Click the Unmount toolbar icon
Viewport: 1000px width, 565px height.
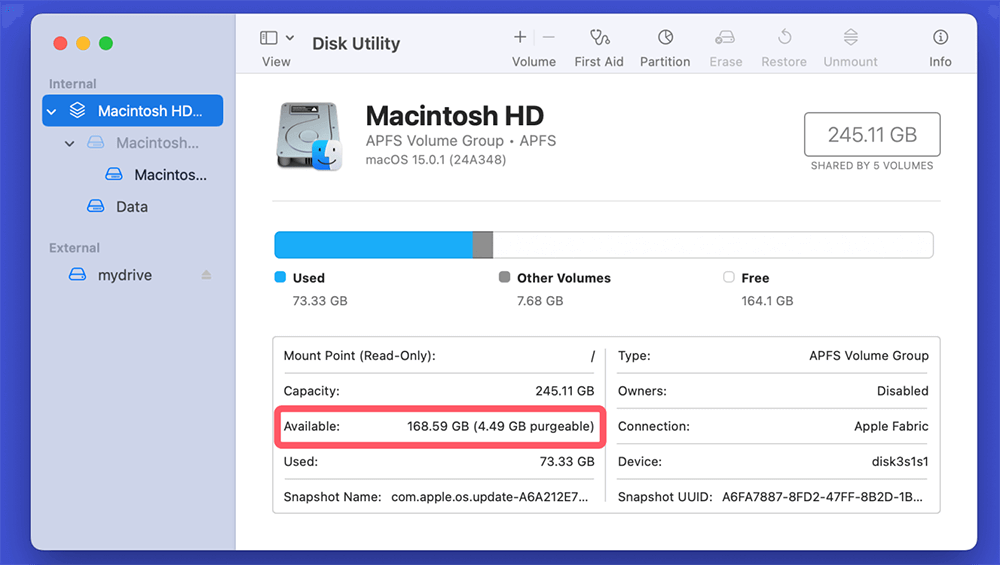pyautogui.click(x=850, y=37)
